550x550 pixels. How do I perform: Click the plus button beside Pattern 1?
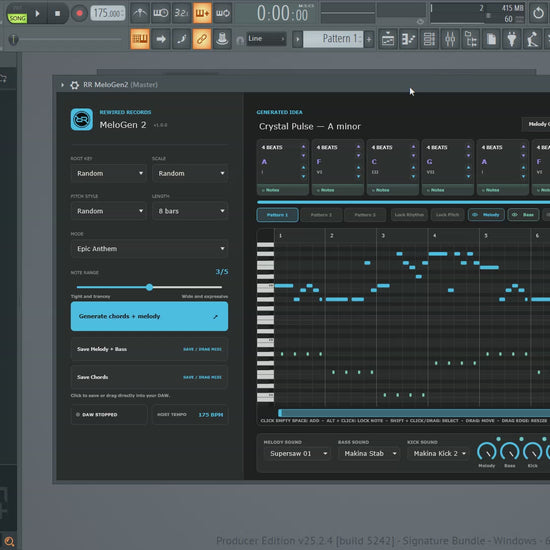pos(369,39)
